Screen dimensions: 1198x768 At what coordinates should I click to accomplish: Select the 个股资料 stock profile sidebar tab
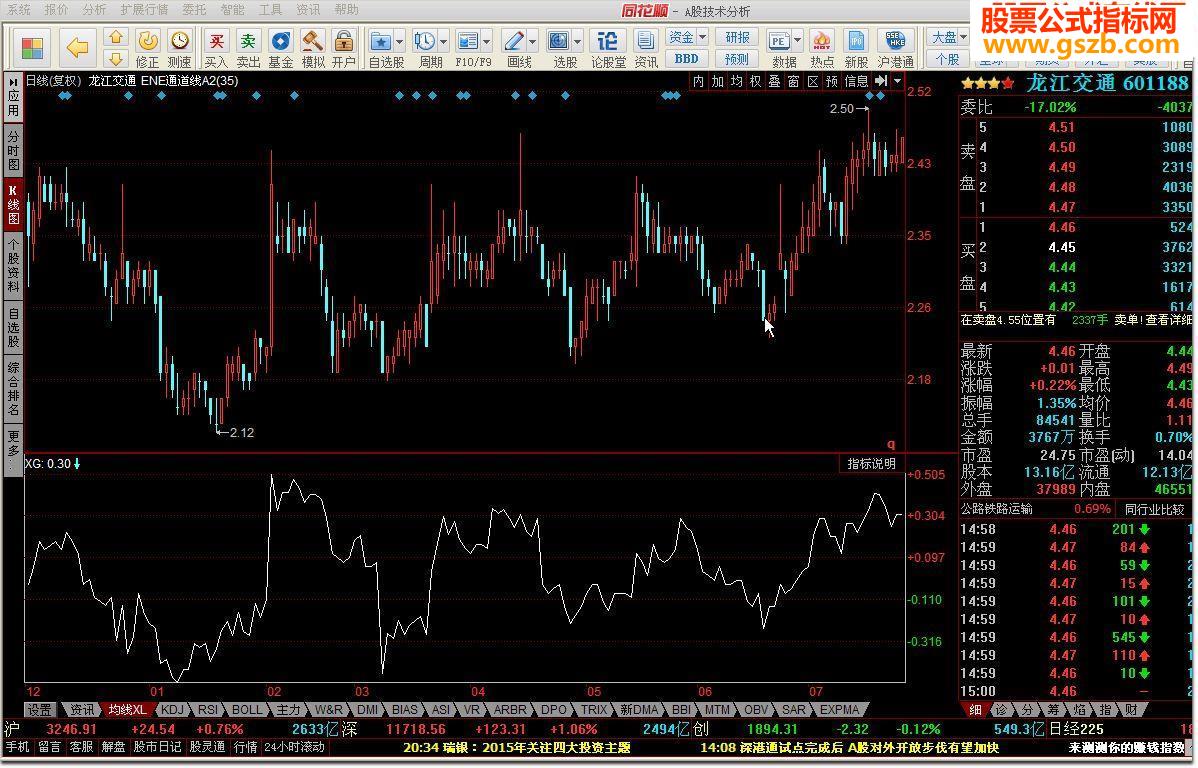tap(13, 265)
